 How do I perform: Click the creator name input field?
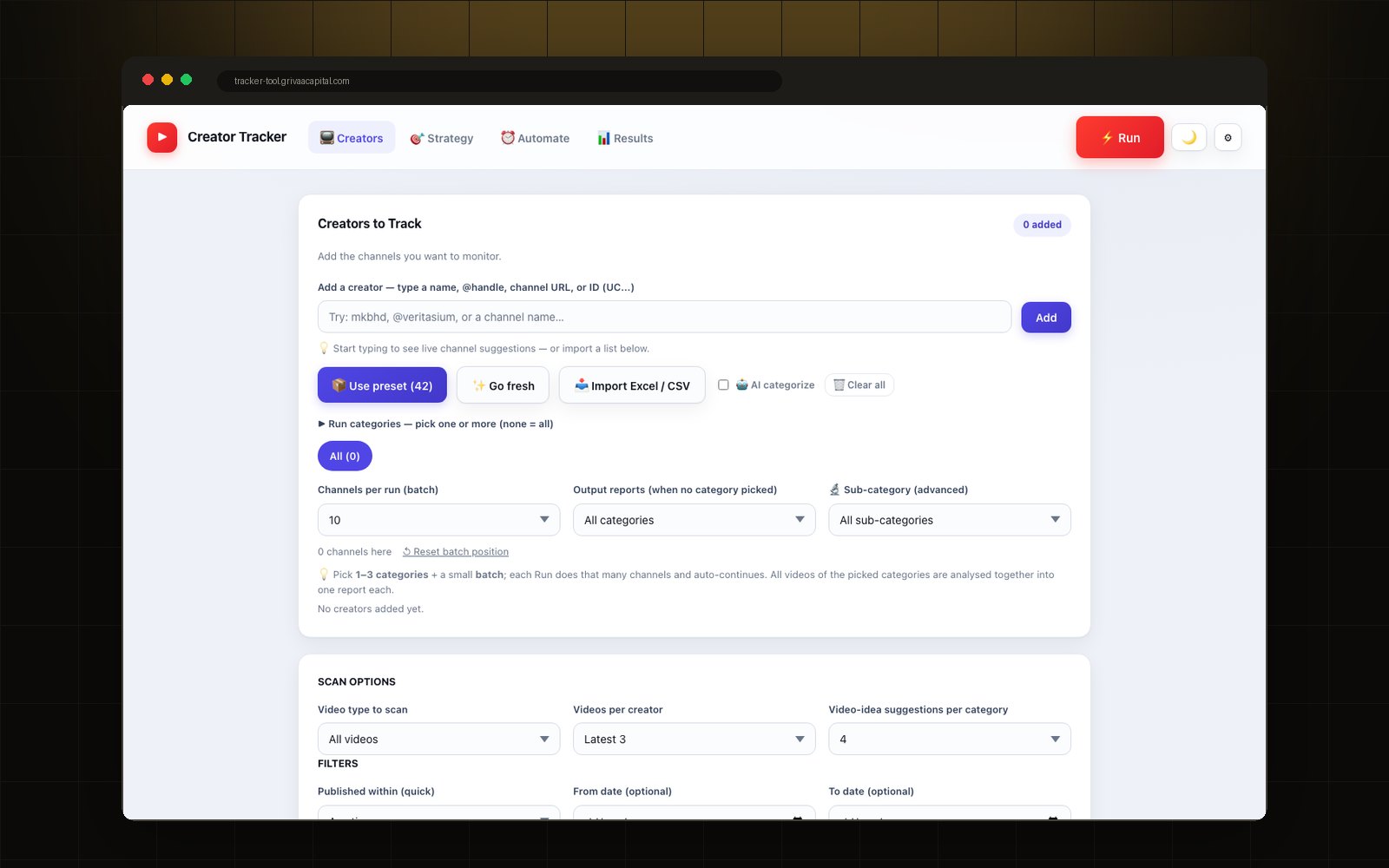(664, 317)
